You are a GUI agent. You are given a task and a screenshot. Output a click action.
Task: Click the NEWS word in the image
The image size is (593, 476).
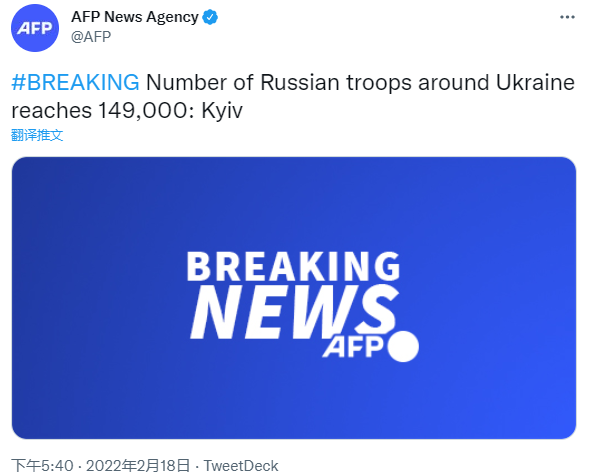pyautogui.click(x=293, y=312)
